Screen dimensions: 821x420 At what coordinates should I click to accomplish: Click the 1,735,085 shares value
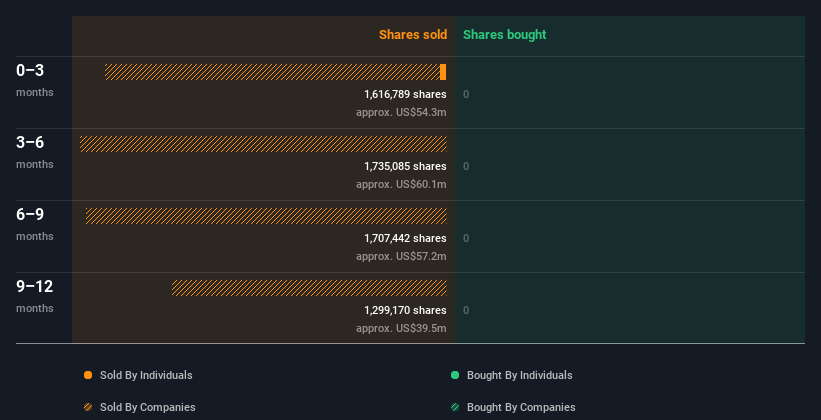[x=405, y=166]
